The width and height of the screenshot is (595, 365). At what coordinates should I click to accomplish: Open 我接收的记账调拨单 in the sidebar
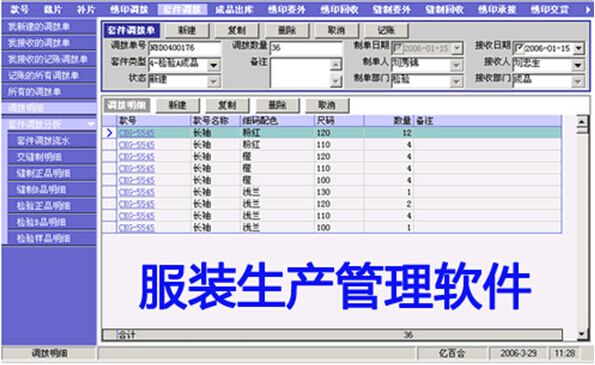pos(49,59)
